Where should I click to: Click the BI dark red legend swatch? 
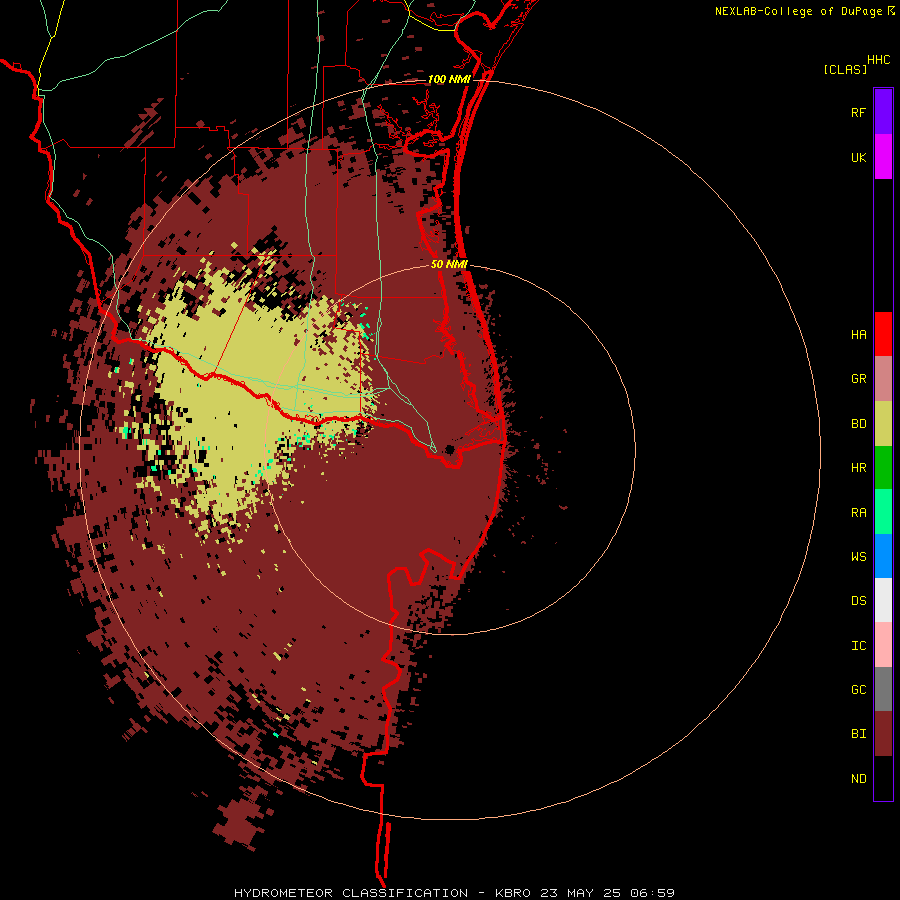pos(883,734)
